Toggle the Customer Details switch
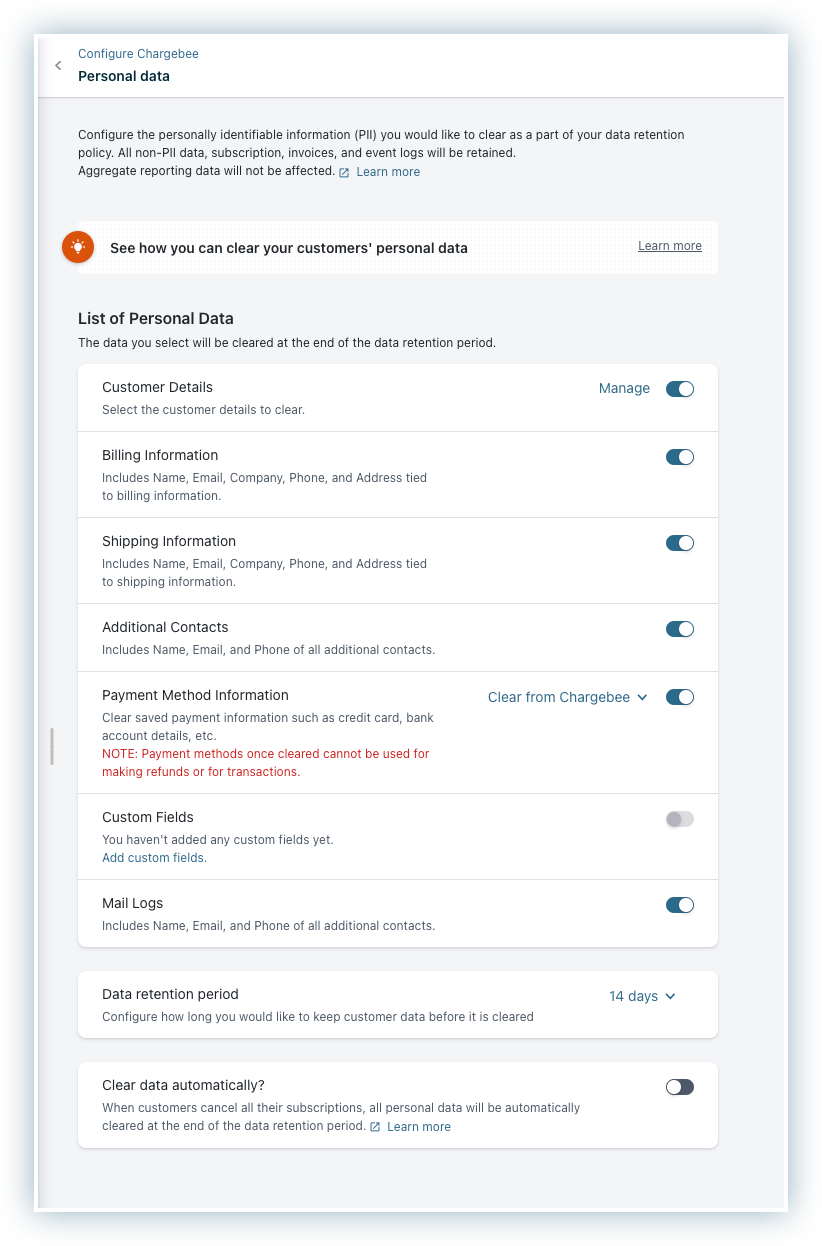Viewport: 822px width, 1246px height. coord(679,389)
